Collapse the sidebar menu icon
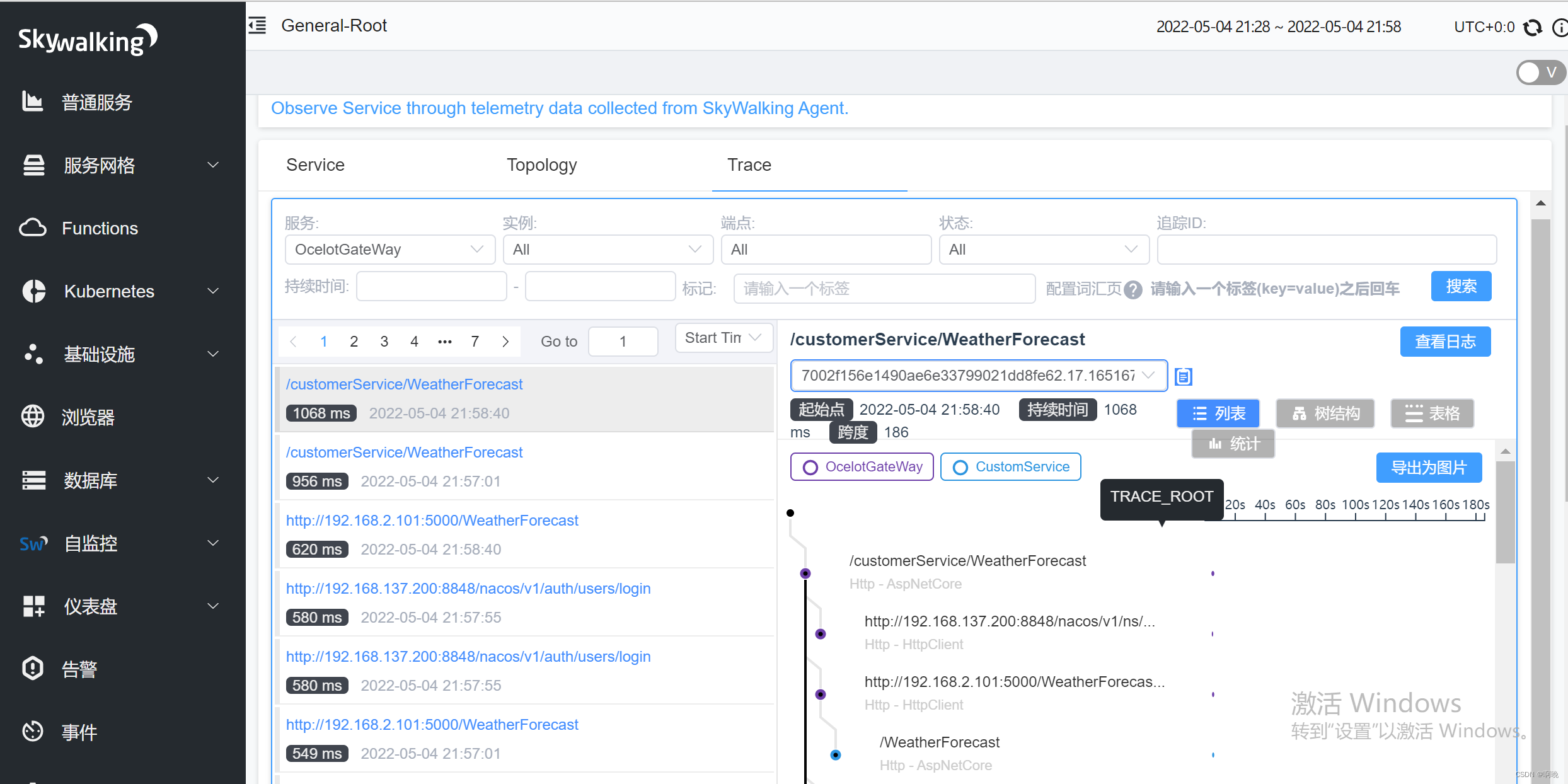1568x784 pixels. coord(257,26)
